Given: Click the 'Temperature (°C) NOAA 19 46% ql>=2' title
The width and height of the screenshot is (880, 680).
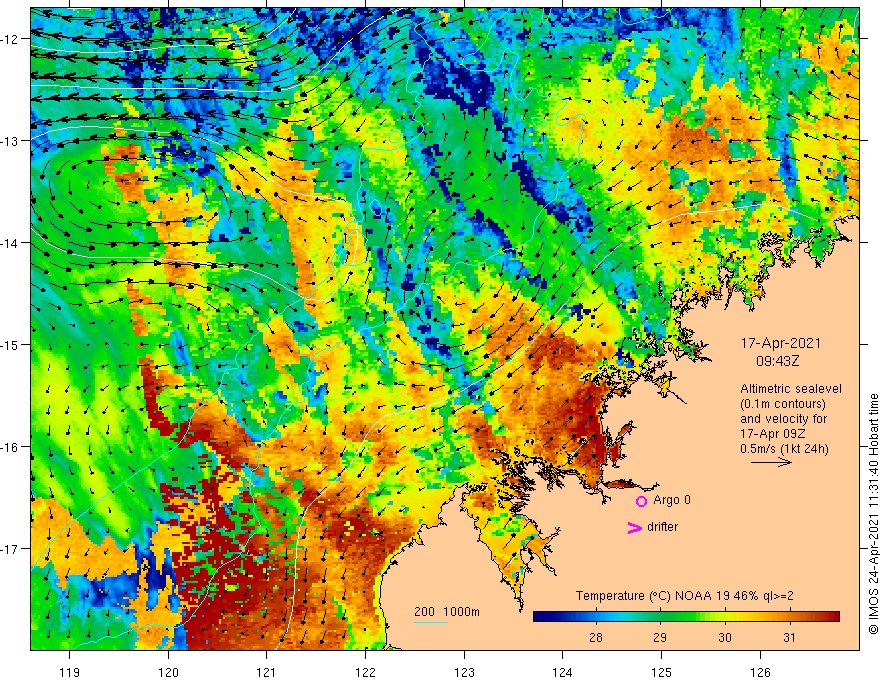Looking at the screenshot, I should point(685,596).
